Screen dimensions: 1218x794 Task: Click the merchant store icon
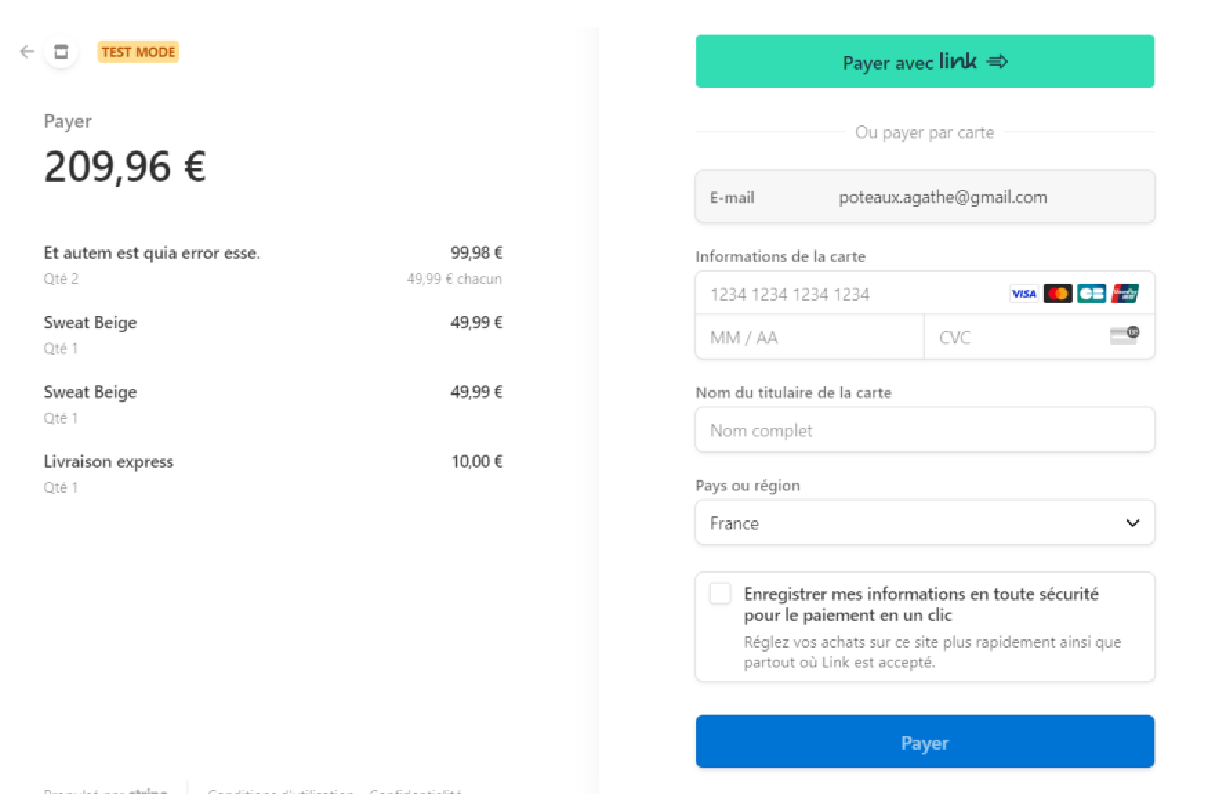[61, 52]
